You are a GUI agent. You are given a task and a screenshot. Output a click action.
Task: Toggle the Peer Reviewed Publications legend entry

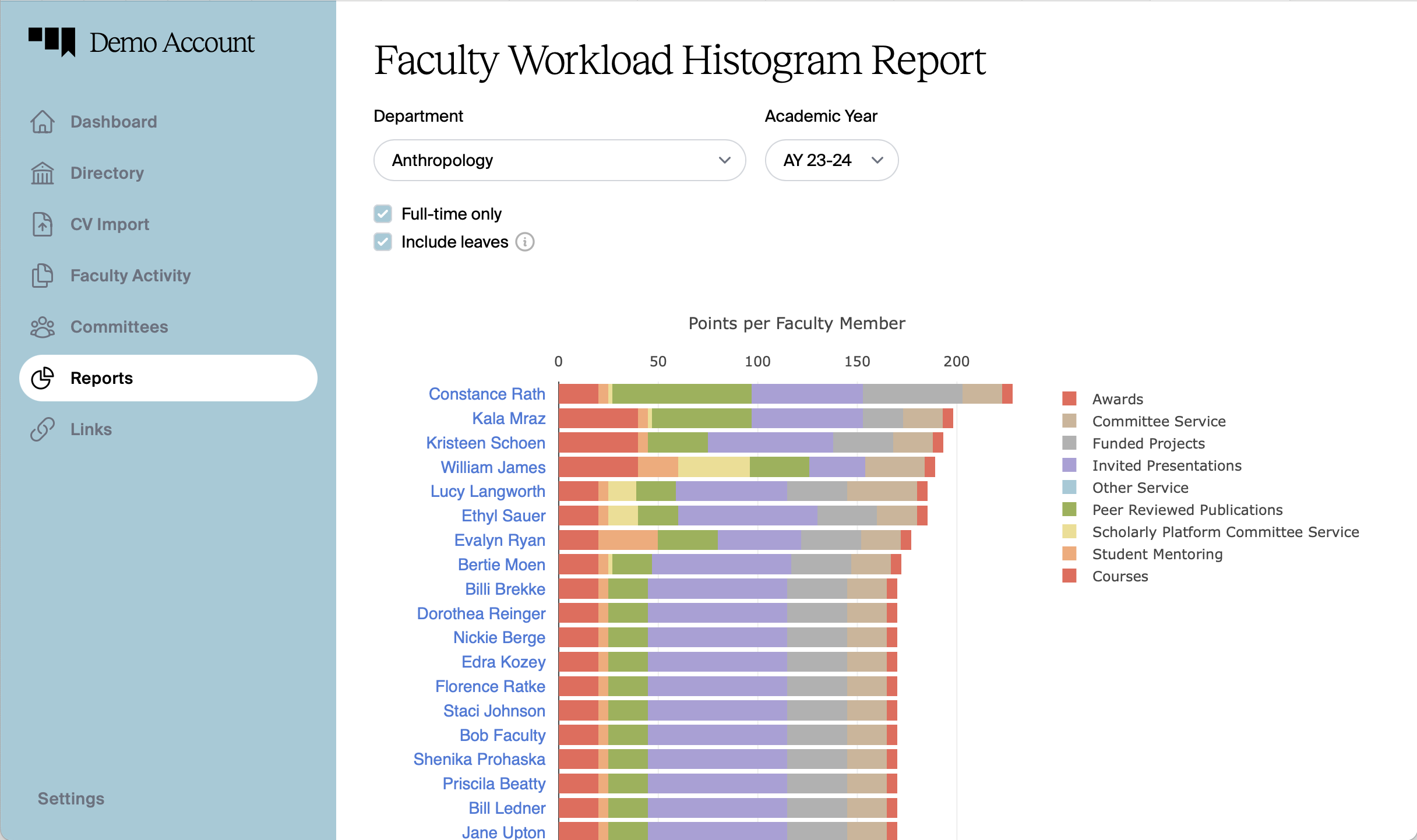[1187, 510]
